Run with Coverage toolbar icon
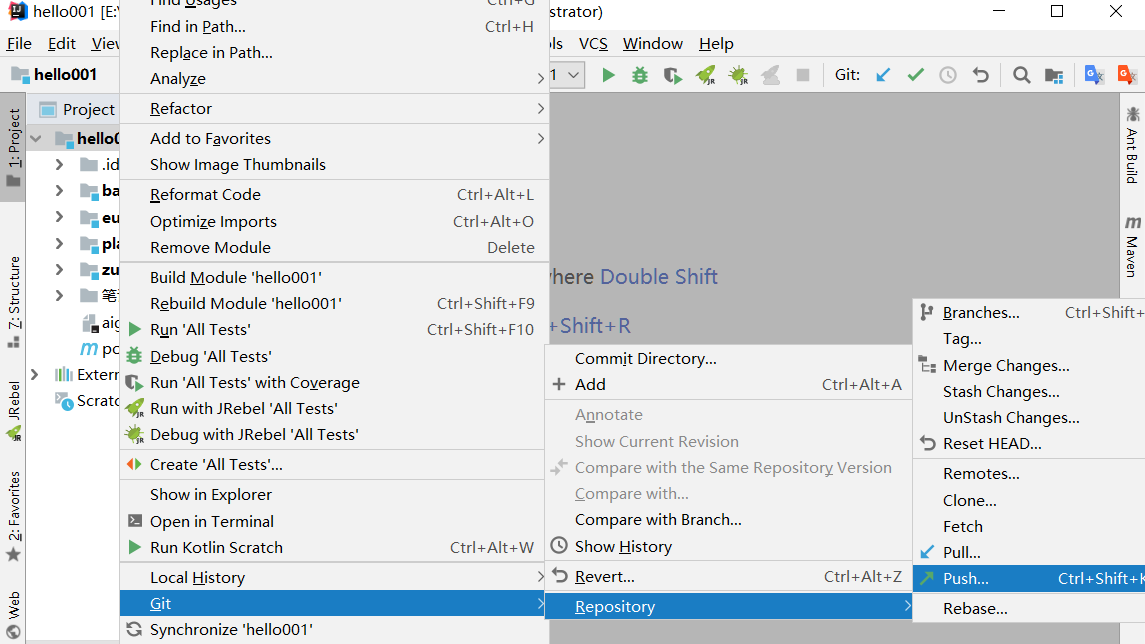The image size is (1145, 644). pos(673,75)
